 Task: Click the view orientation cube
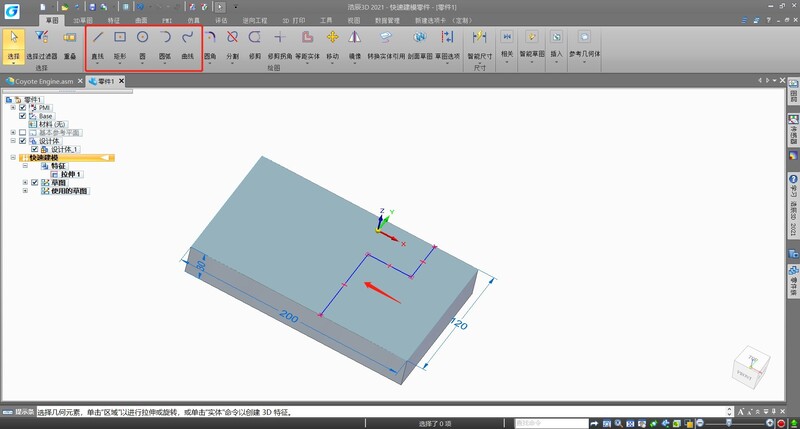click(x=752, y=367)
